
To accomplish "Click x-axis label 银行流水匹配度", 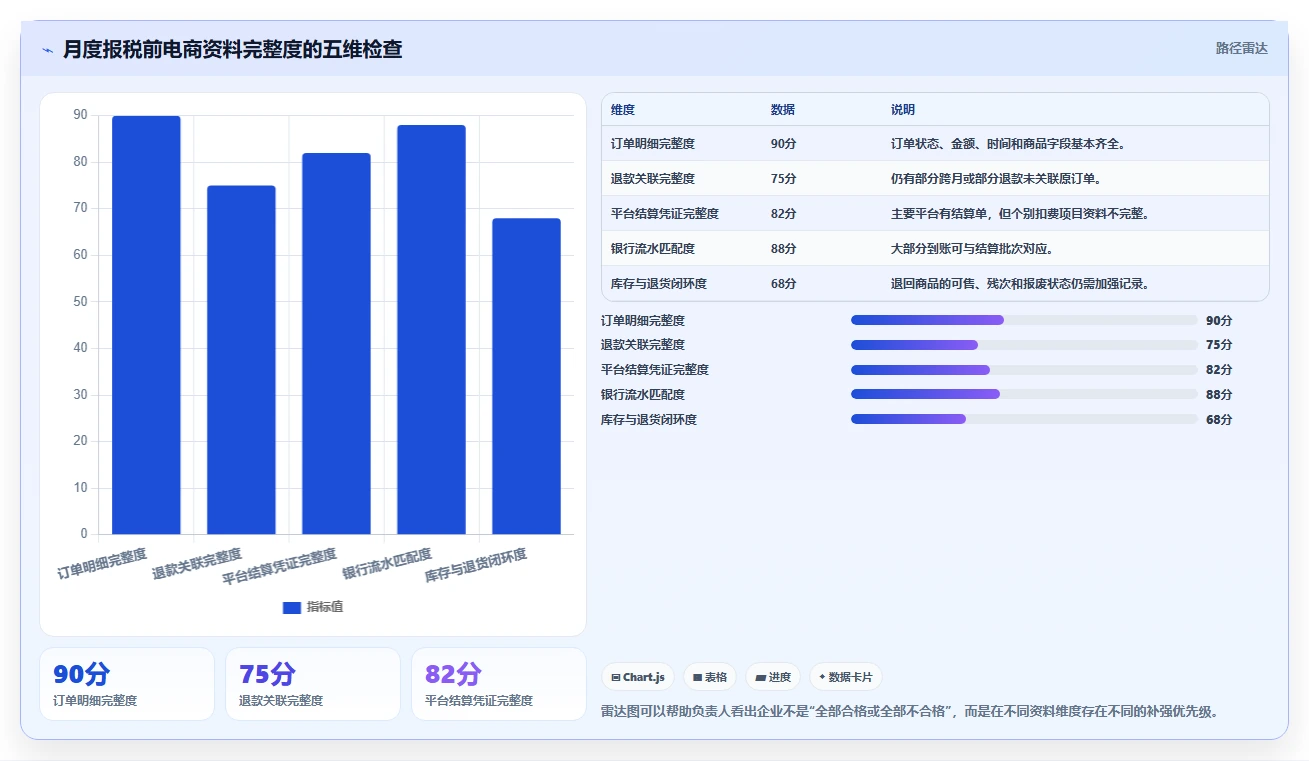I will point(387,564).
